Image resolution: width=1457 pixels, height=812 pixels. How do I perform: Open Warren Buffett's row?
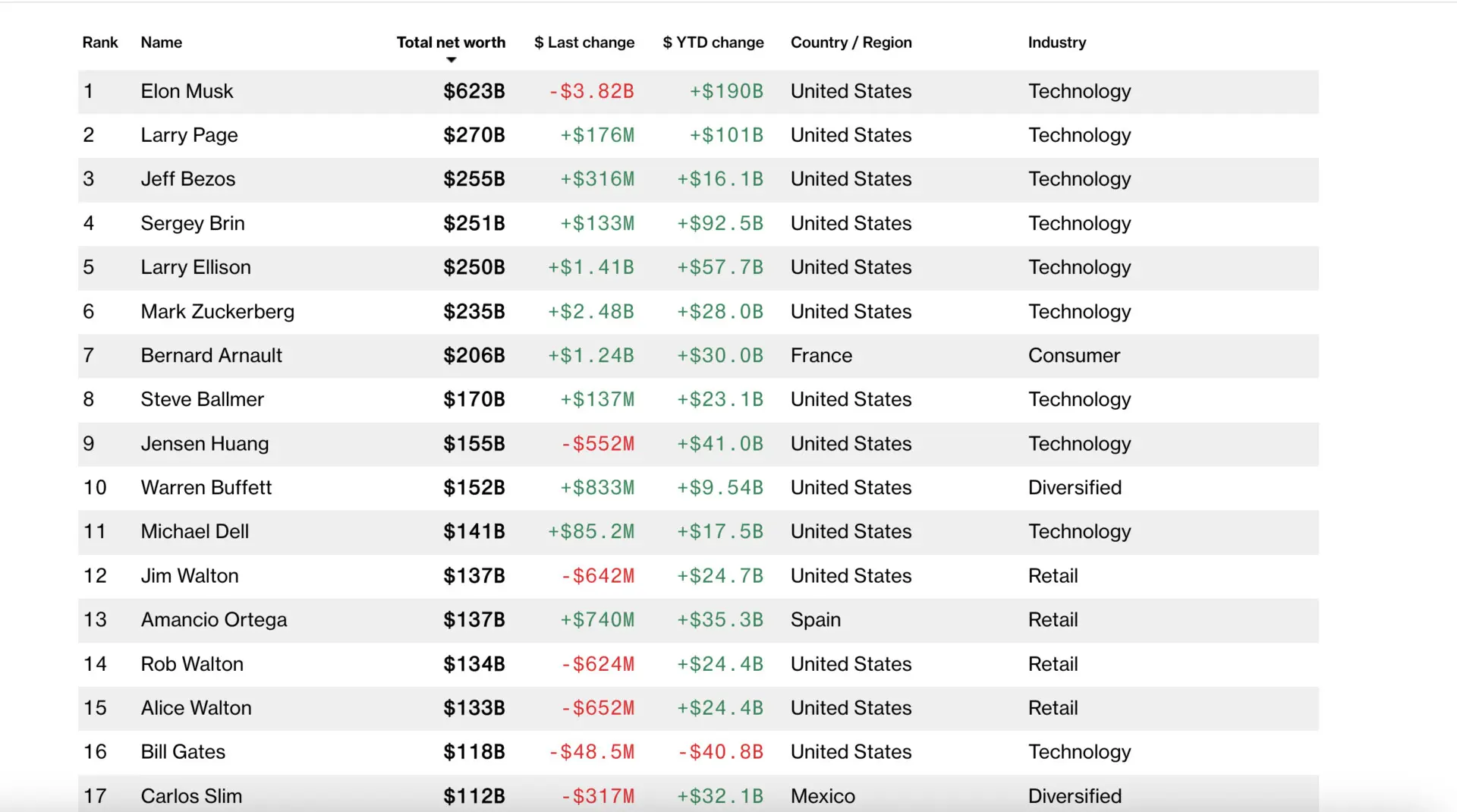coord(206,487)
